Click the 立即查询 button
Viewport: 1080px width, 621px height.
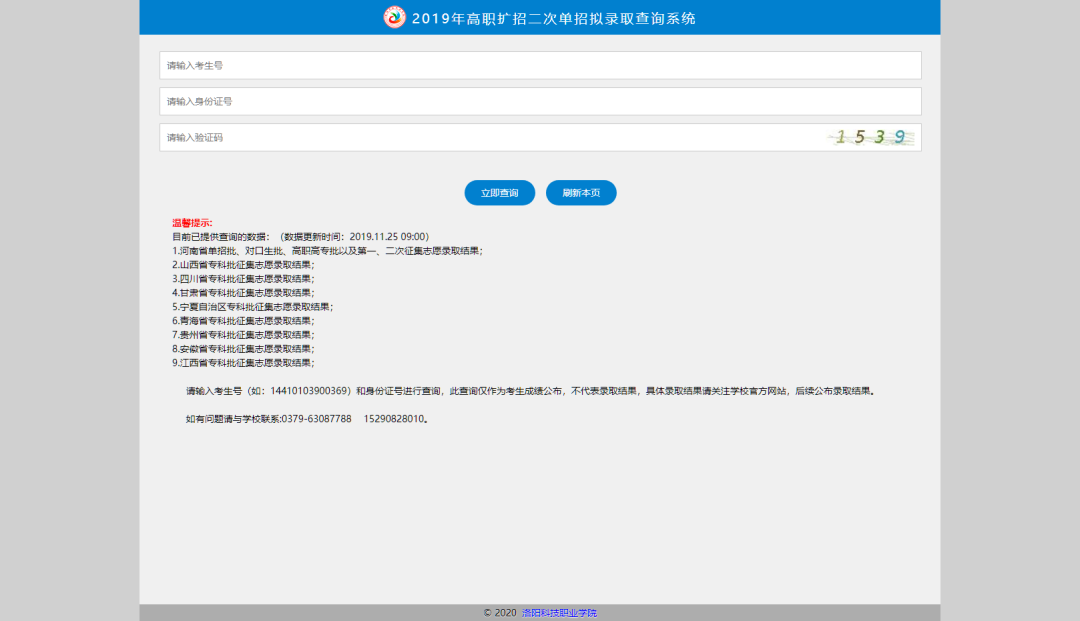499,193
